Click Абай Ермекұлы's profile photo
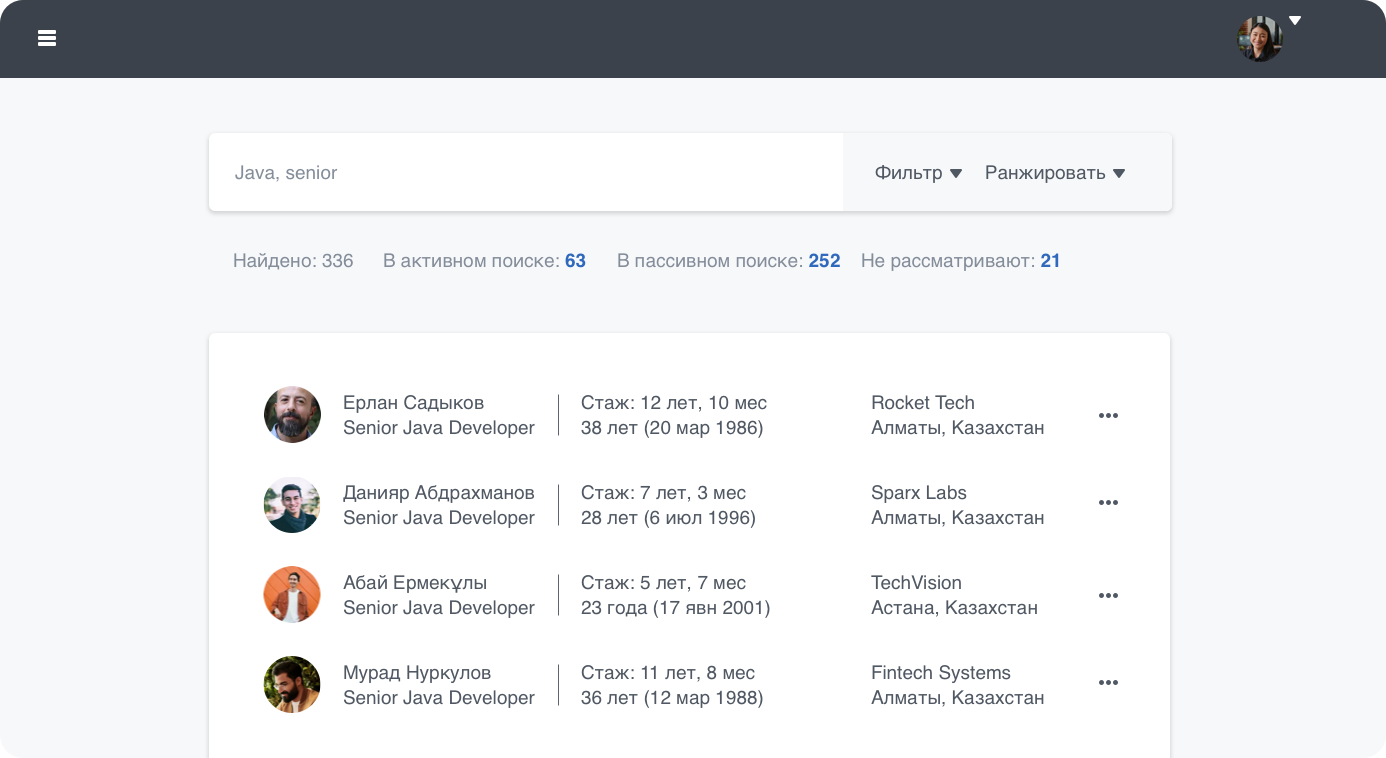 292,595
